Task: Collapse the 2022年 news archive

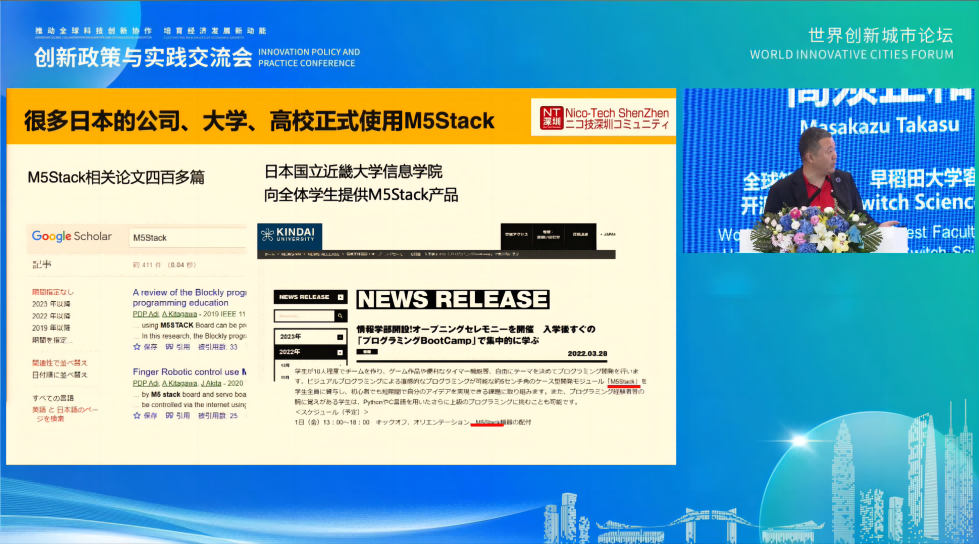Action: coord(340,352)
